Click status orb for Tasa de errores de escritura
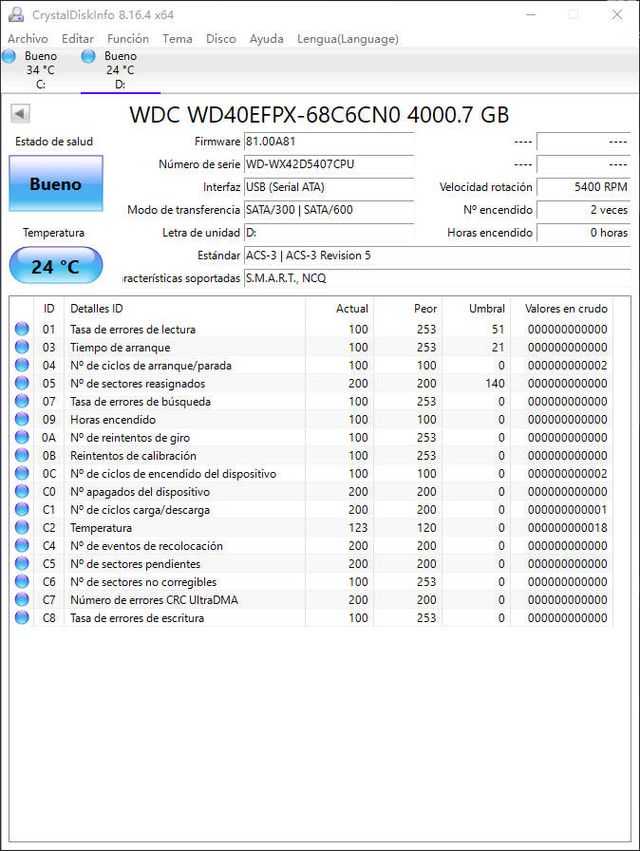The image size is (640, 851). point(22,617)
